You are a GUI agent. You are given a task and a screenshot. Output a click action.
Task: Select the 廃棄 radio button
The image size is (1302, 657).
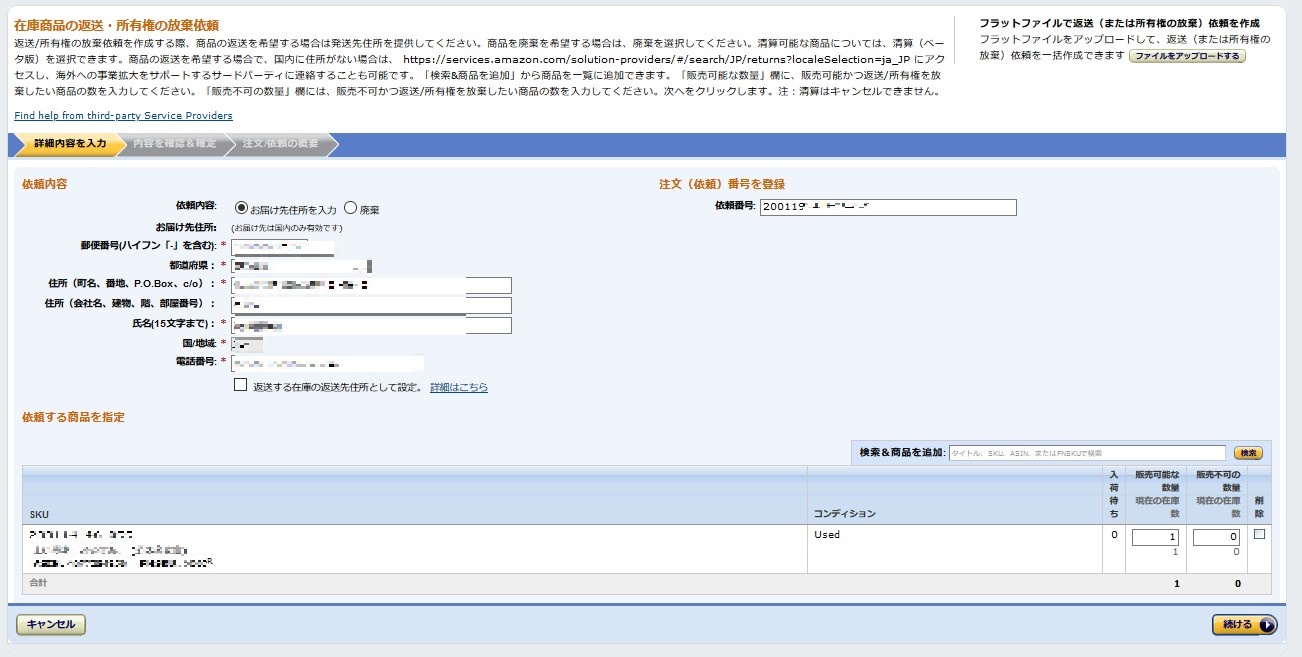coord(350,208)
